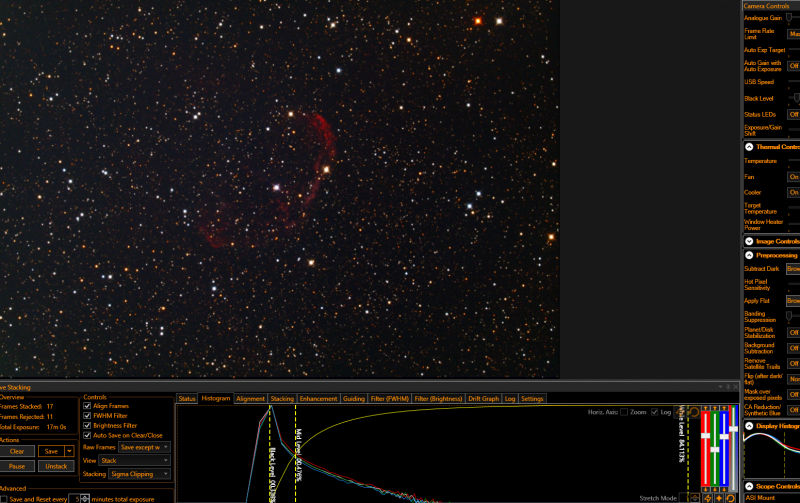800x503 pixels.
Task: Toggle the Align Frames checkbox
Action: click(x=87, y=406)
